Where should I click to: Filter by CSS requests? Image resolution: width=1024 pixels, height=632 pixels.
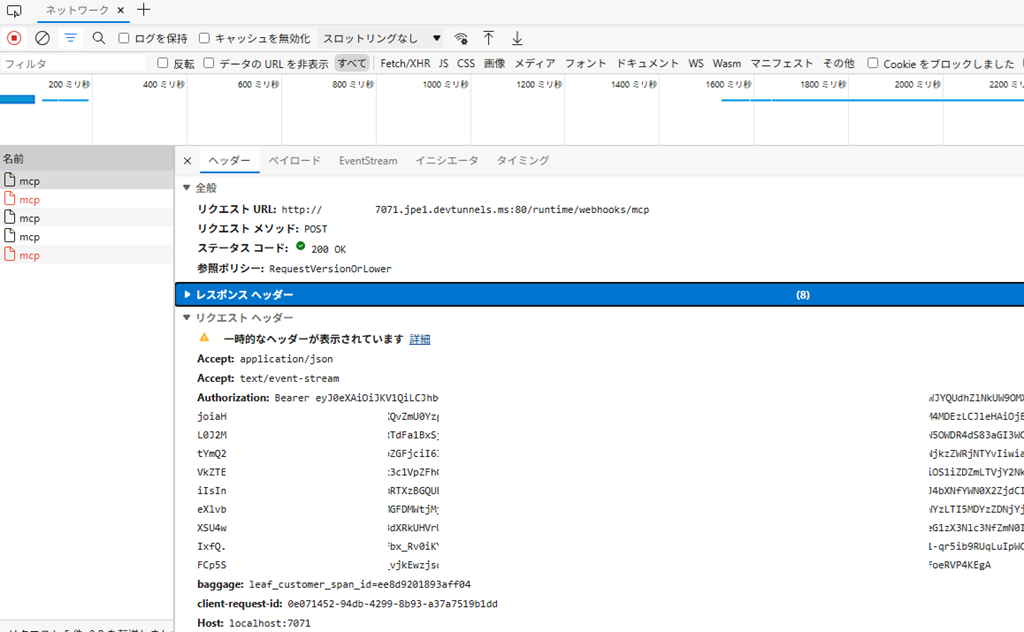[466, 63]
